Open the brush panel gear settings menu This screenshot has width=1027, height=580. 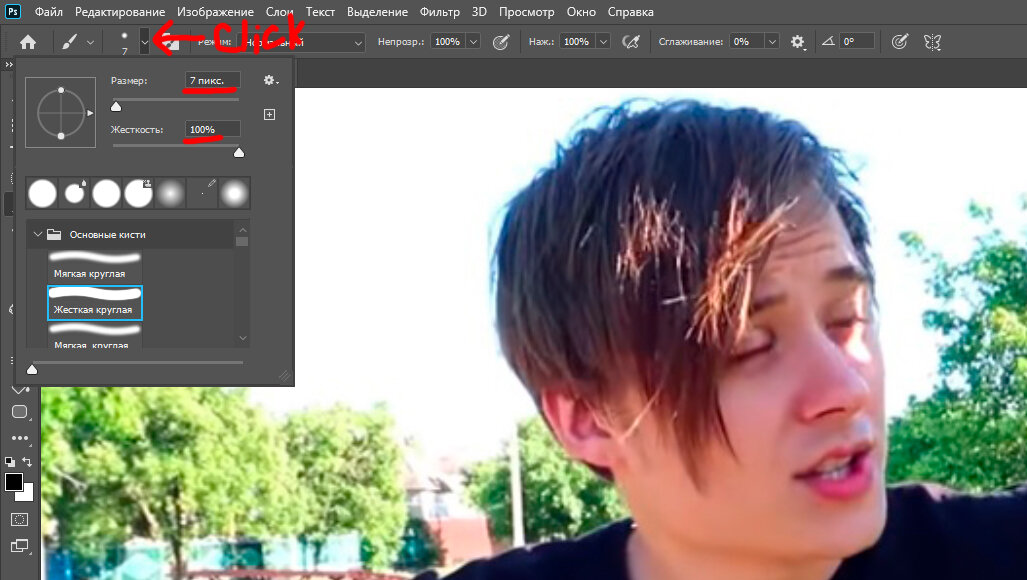point(271,80)
